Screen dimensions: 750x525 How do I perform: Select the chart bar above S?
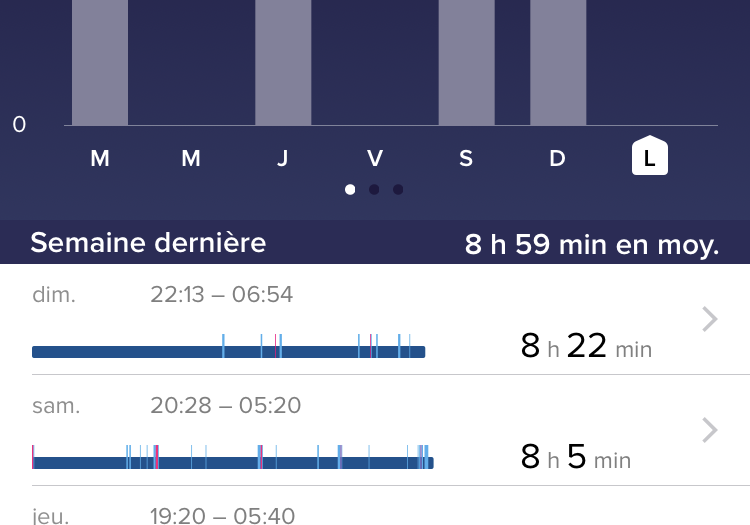[466, 62]
